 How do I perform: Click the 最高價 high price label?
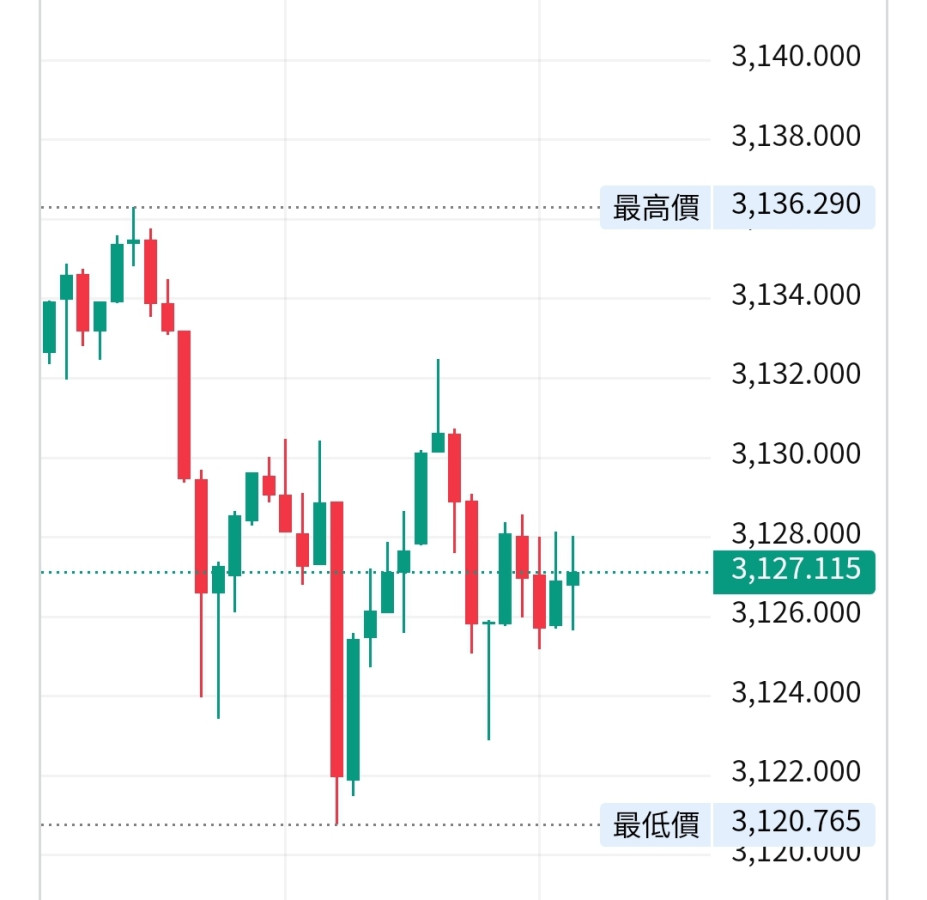tap(656, 207)
